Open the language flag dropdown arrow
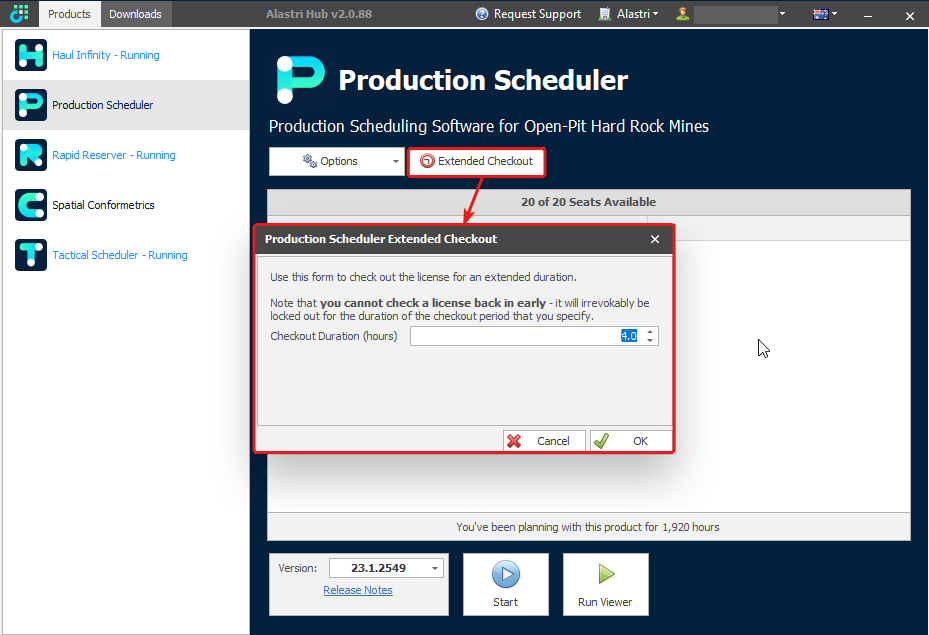This screenshot has height=635, width=929. pyautogui.click(x=834, y=14)
